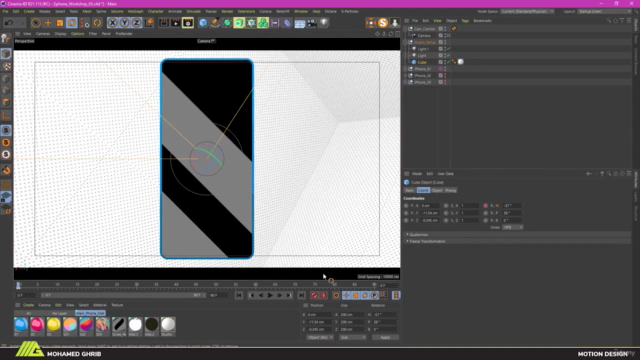Screen dimensions: 640x360
Task: Click the Apply button
Action: click(385, 338)
